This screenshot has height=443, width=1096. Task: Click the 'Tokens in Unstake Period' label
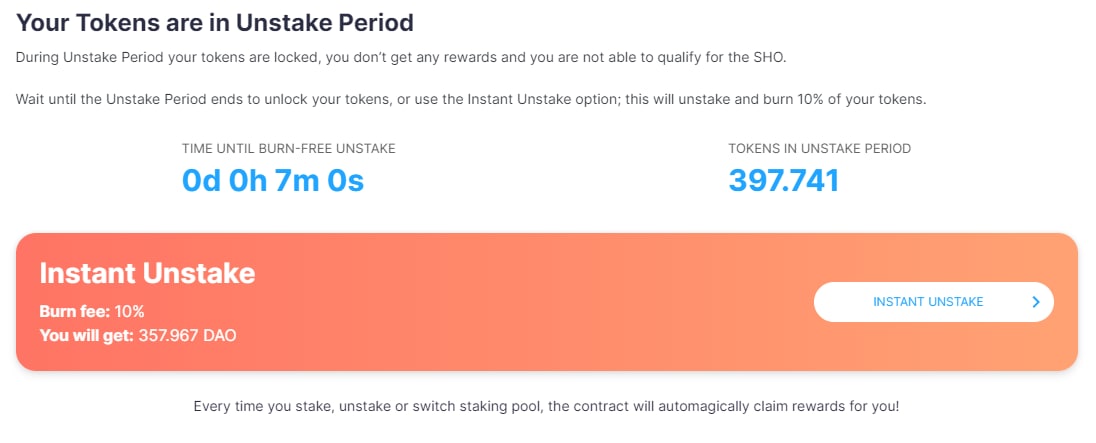819,149
